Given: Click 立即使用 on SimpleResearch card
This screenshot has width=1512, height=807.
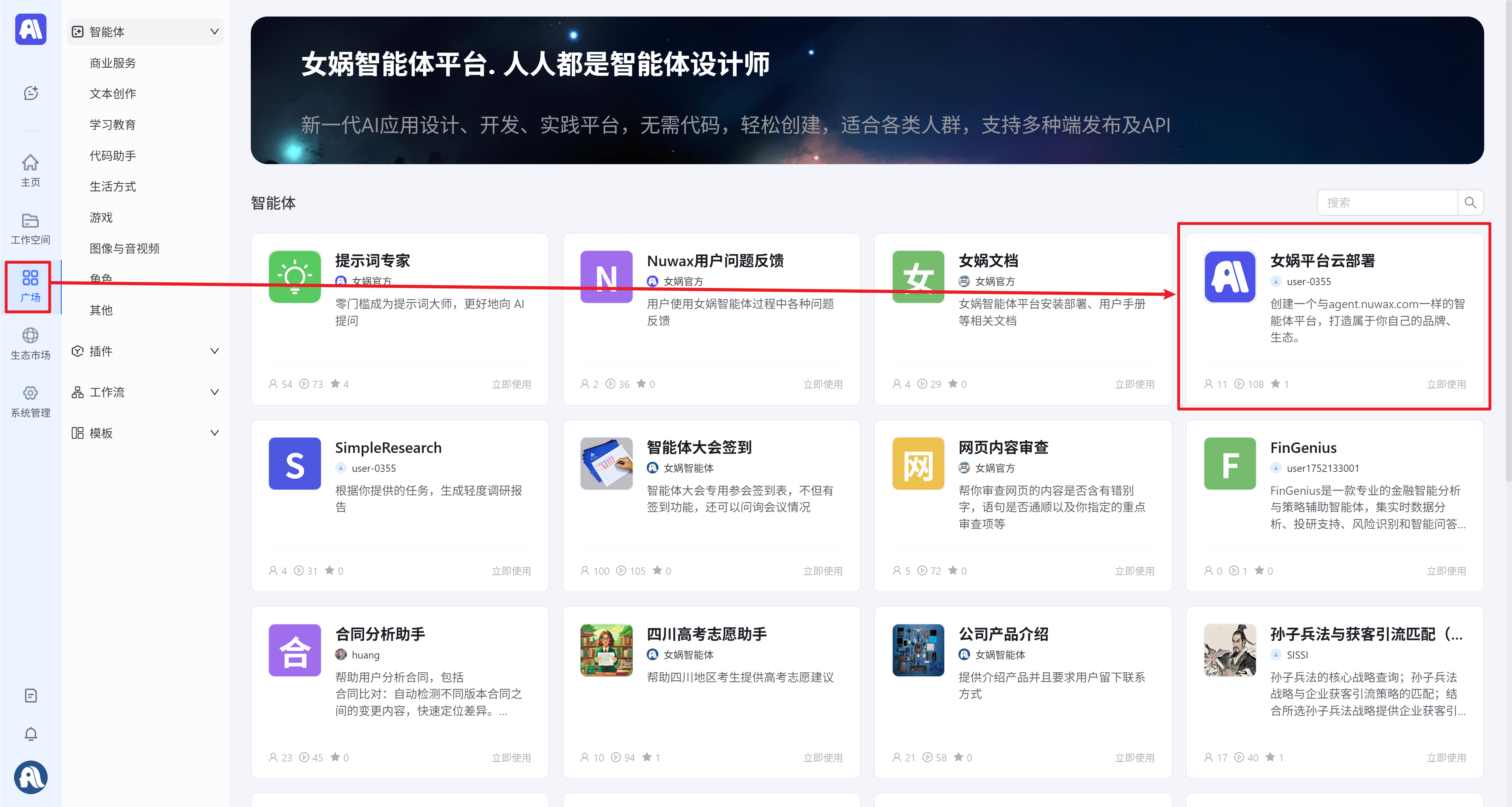Looking at the screenshot, I should pyautogui.click(x=510, y=571).
